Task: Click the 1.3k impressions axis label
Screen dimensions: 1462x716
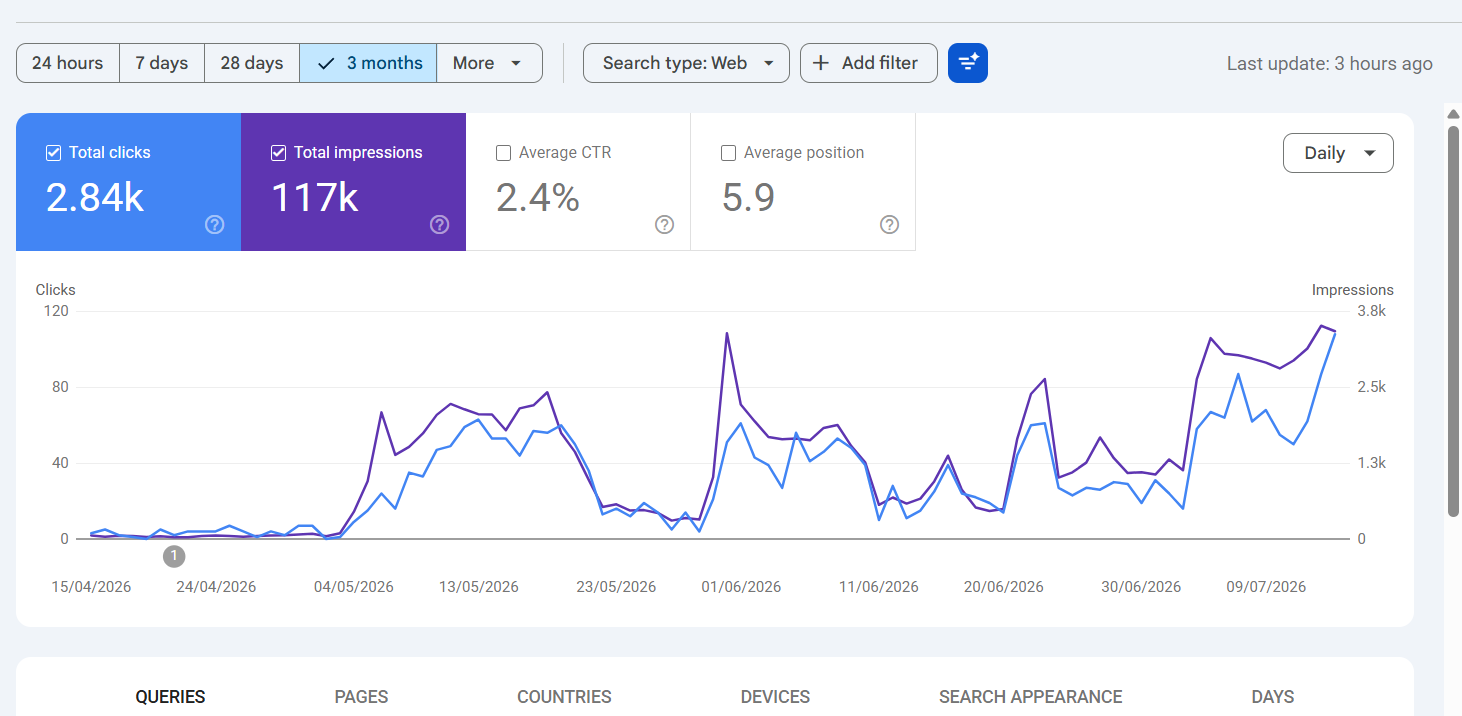Action: pos(1371,463)
